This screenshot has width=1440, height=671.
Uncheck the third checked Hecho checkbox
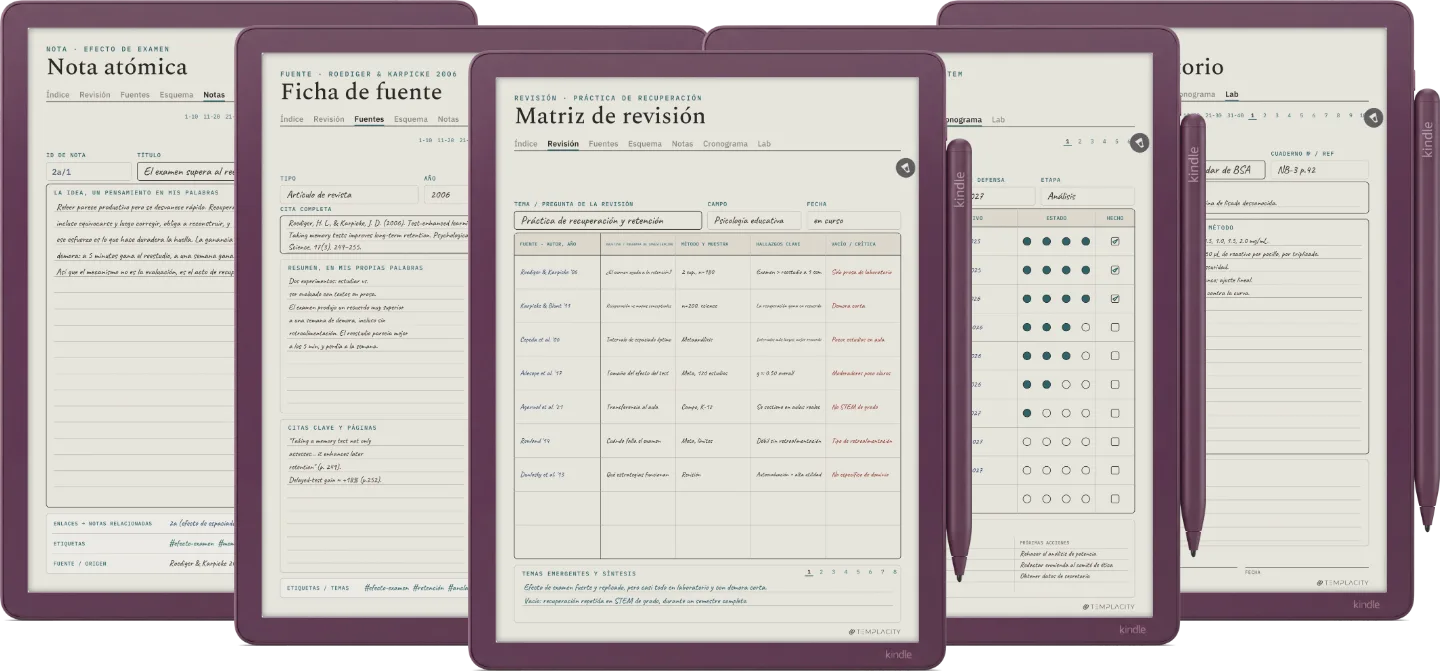point(1115,298)
